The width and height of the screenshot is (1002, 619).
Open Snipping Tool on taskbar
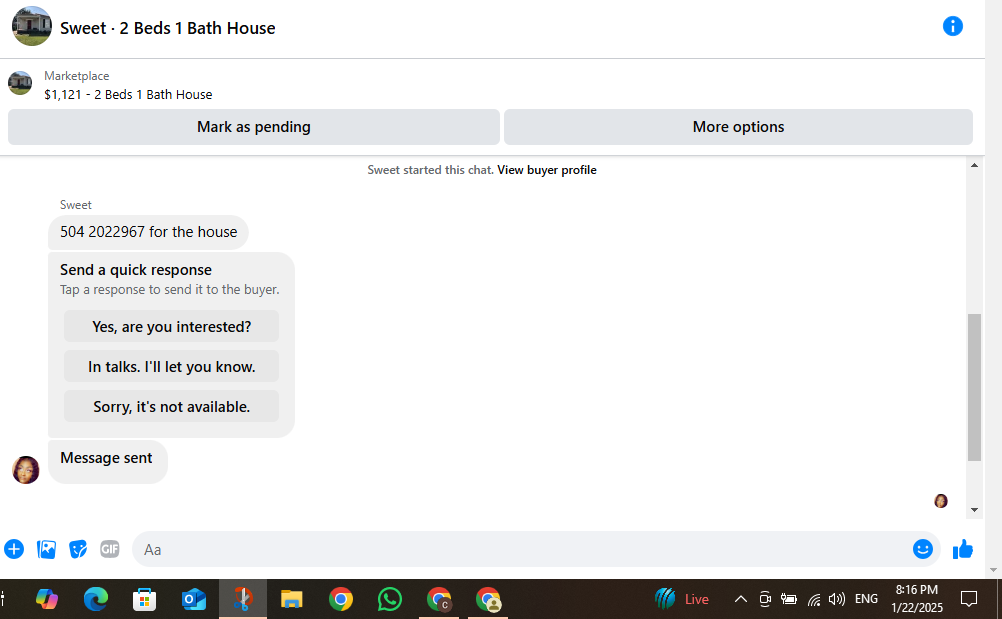point(243,599)
